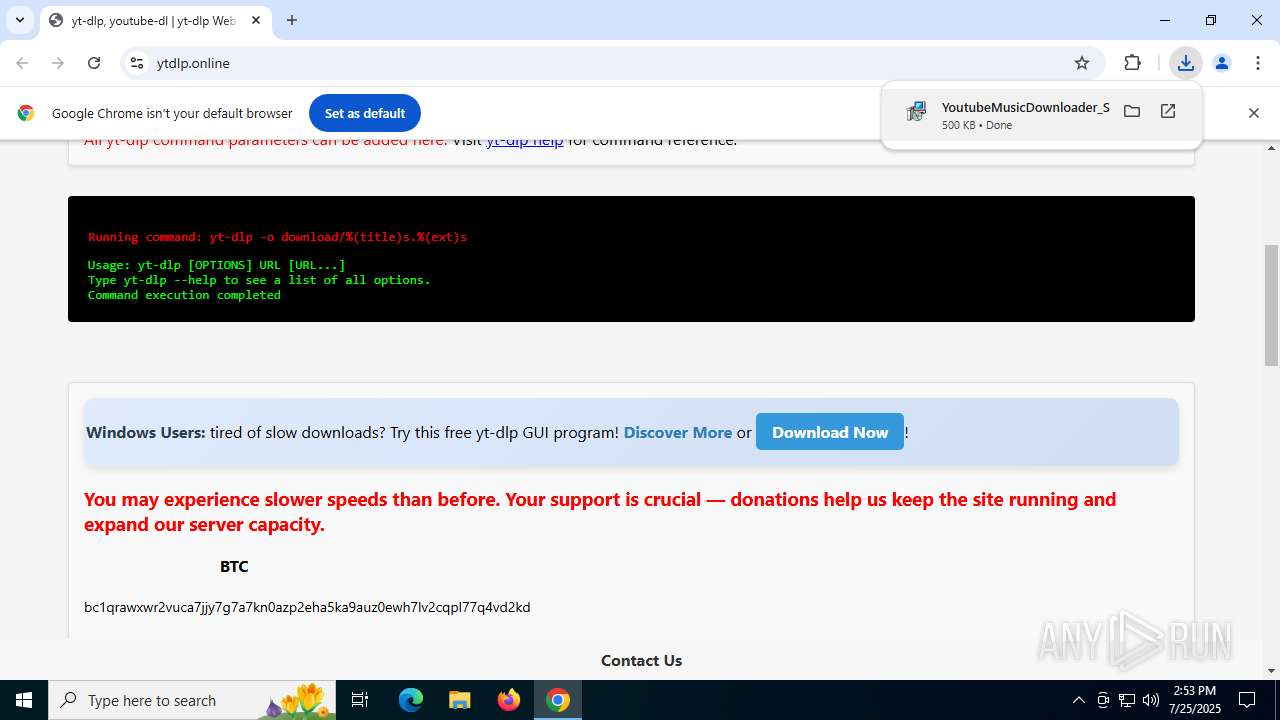The width and height of the screenshot is (1280, 720).
Task: Open the notification center icon
Action: coord(1247,700)
